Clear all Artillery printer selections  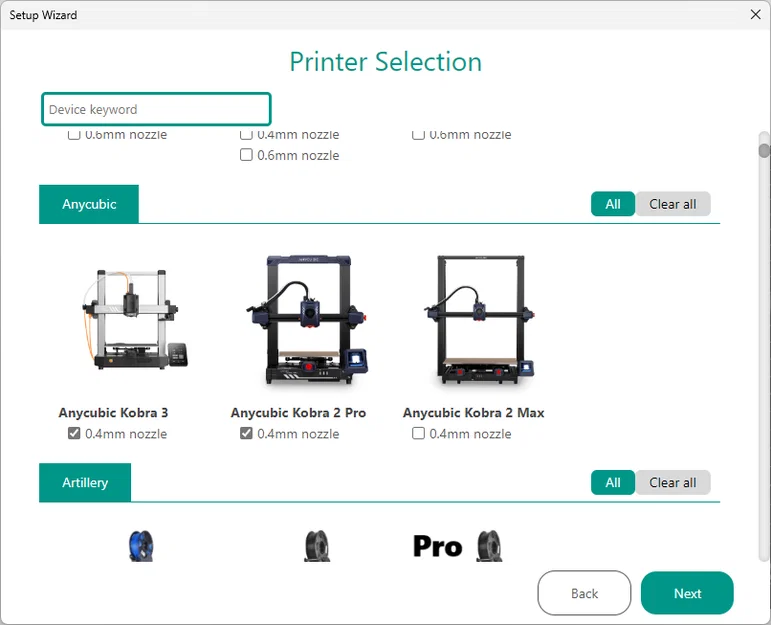[x=673, y=482]
